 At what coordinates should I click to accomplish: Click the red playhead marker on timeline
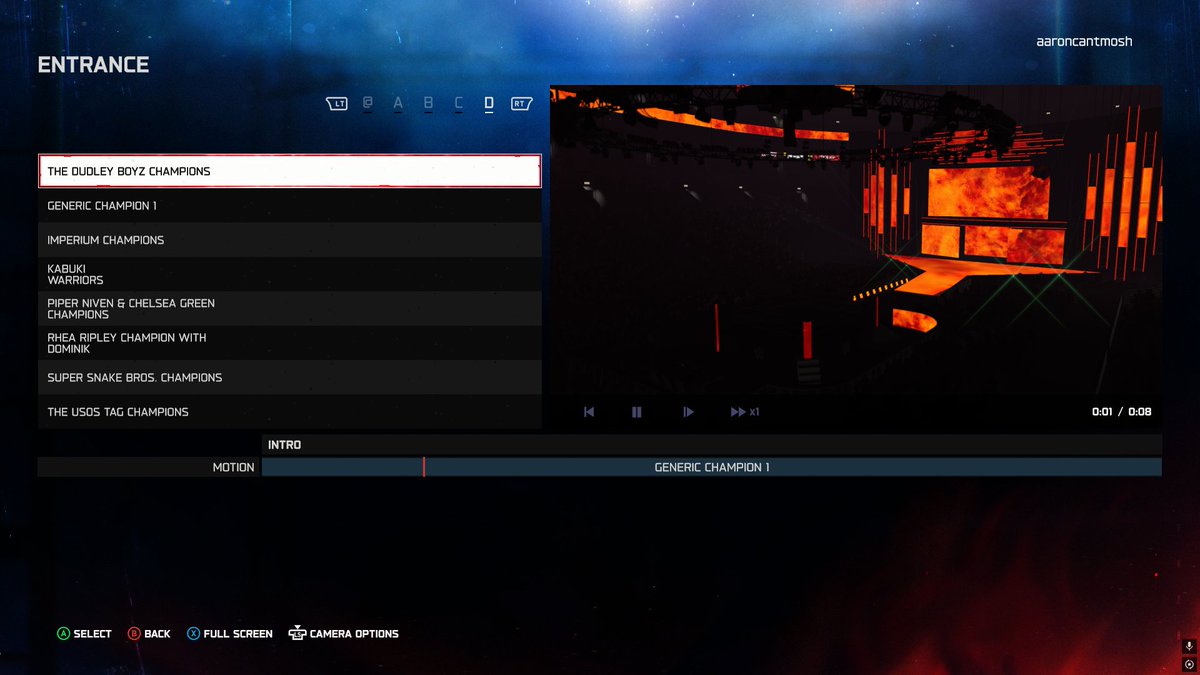(423, 467)
